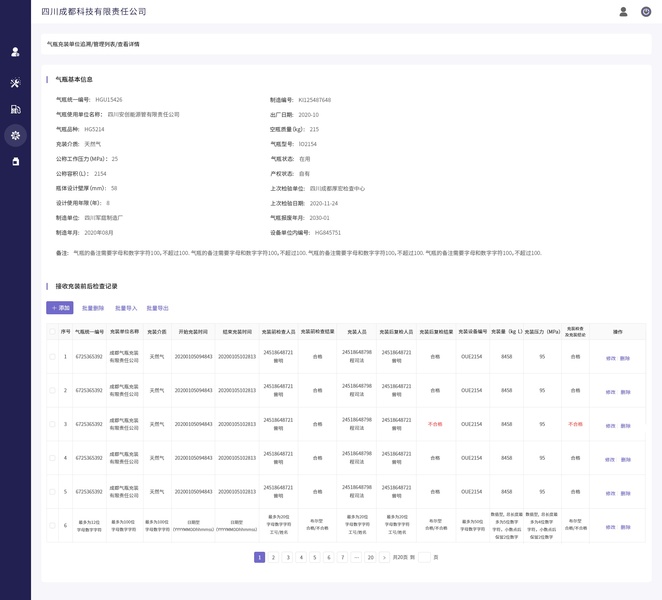Image resolution: width=662 pixels, height=600 pixels.
Task: Click the red 不合格 recheck result in row 3
Action: point(435,424)
